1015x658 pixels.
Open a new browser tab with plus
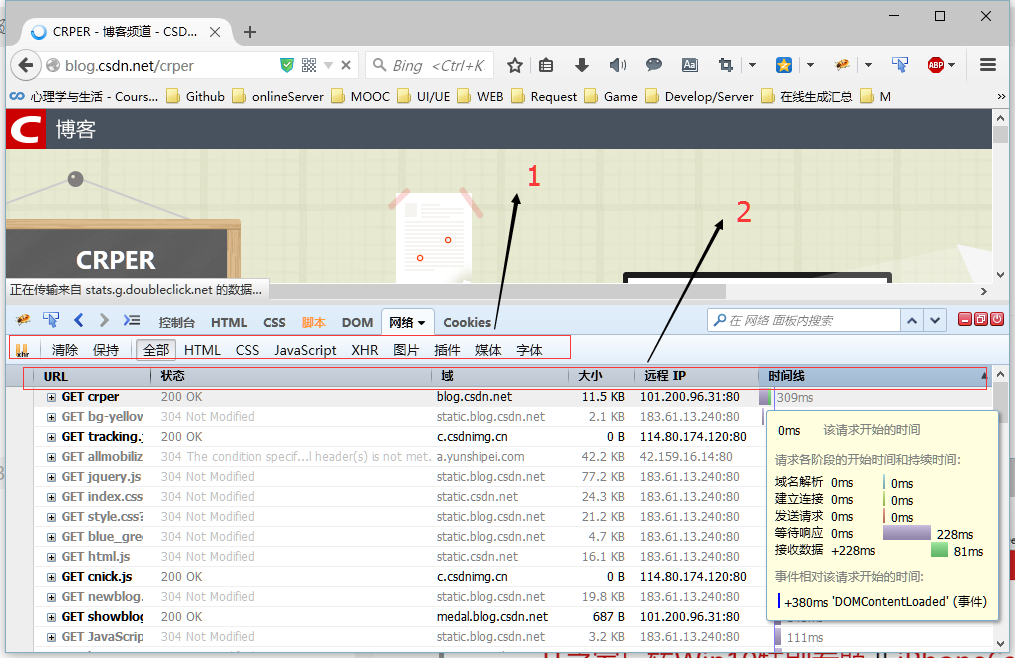[x=250, y=32]
